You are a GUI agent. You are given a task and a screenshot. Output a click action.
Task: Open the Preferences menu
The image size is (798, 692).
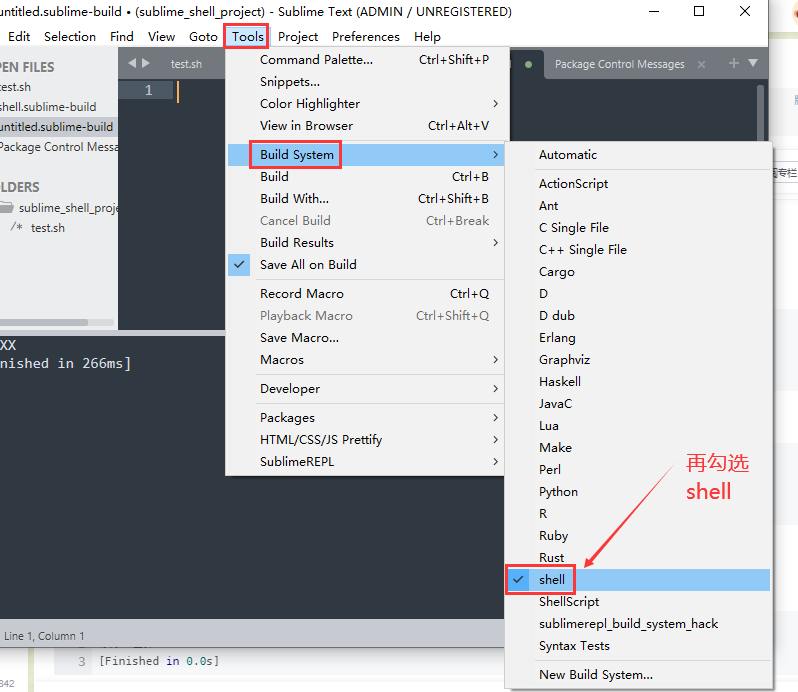[365, 37]
